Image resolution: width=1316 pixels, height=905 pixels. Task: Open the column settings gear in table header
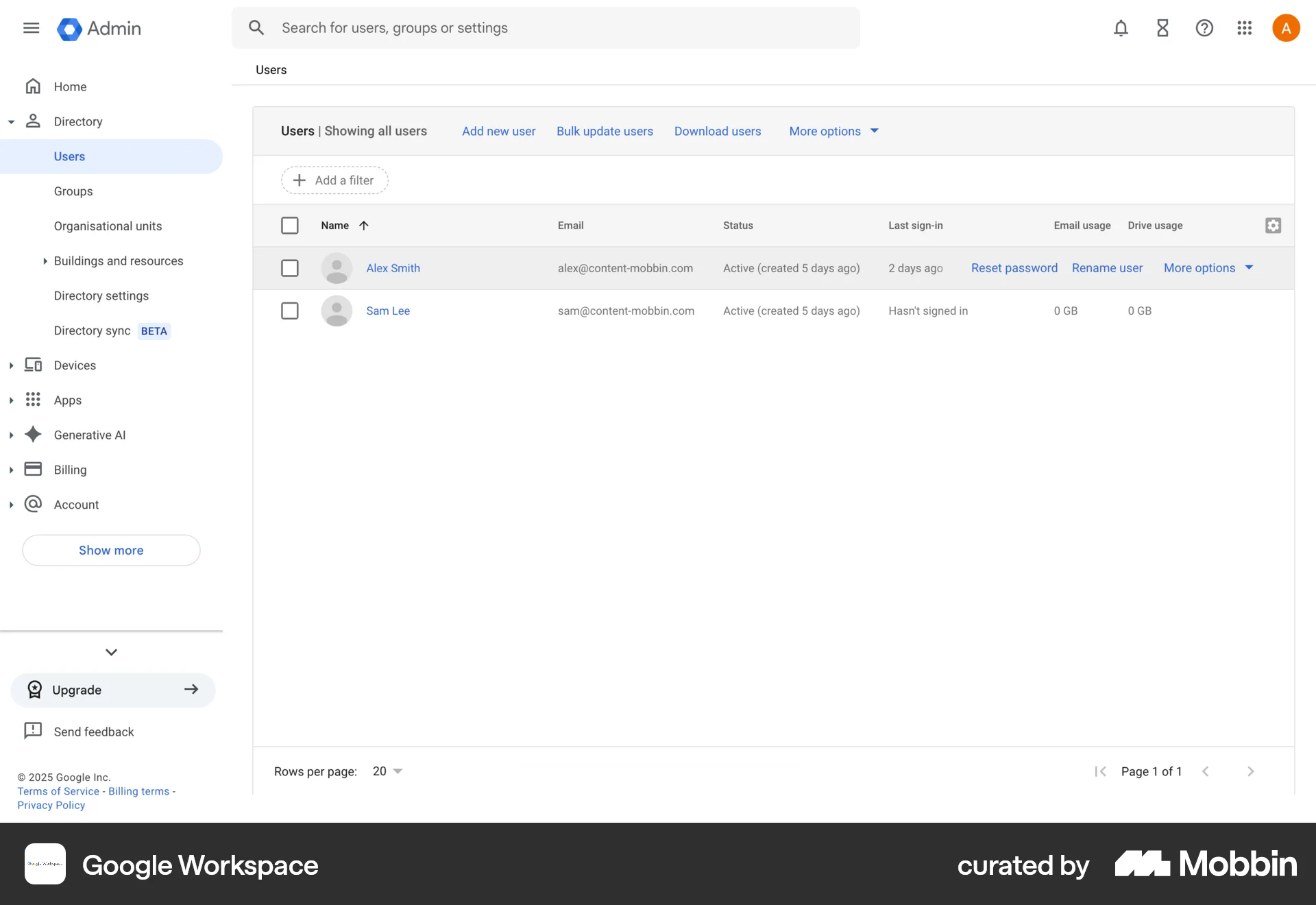pos(1273,225)
